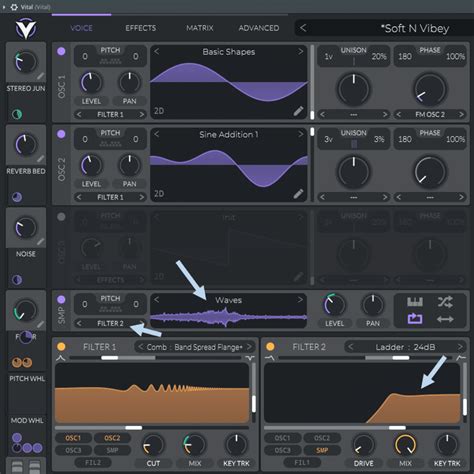Click sample keytrack piano icon

click(415, 302)
